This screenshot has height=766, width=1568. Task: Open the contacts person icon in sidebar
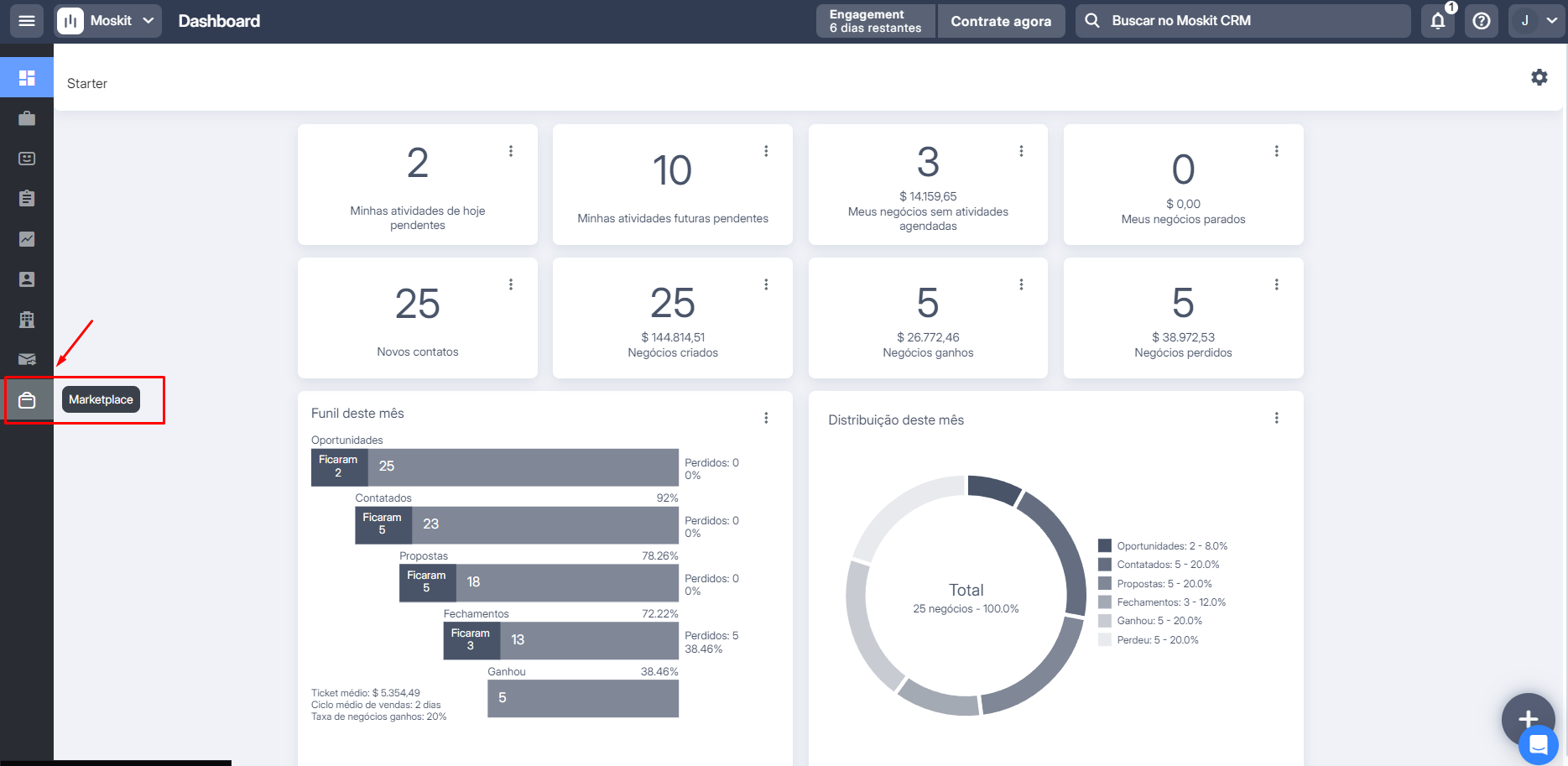point(27,279)
